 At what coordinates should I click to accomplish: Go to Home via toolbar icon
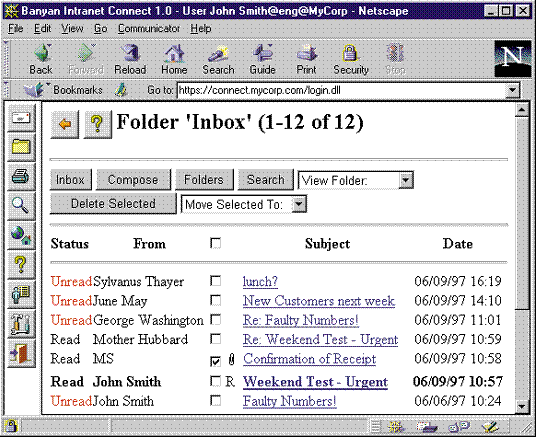click(174, 59)
